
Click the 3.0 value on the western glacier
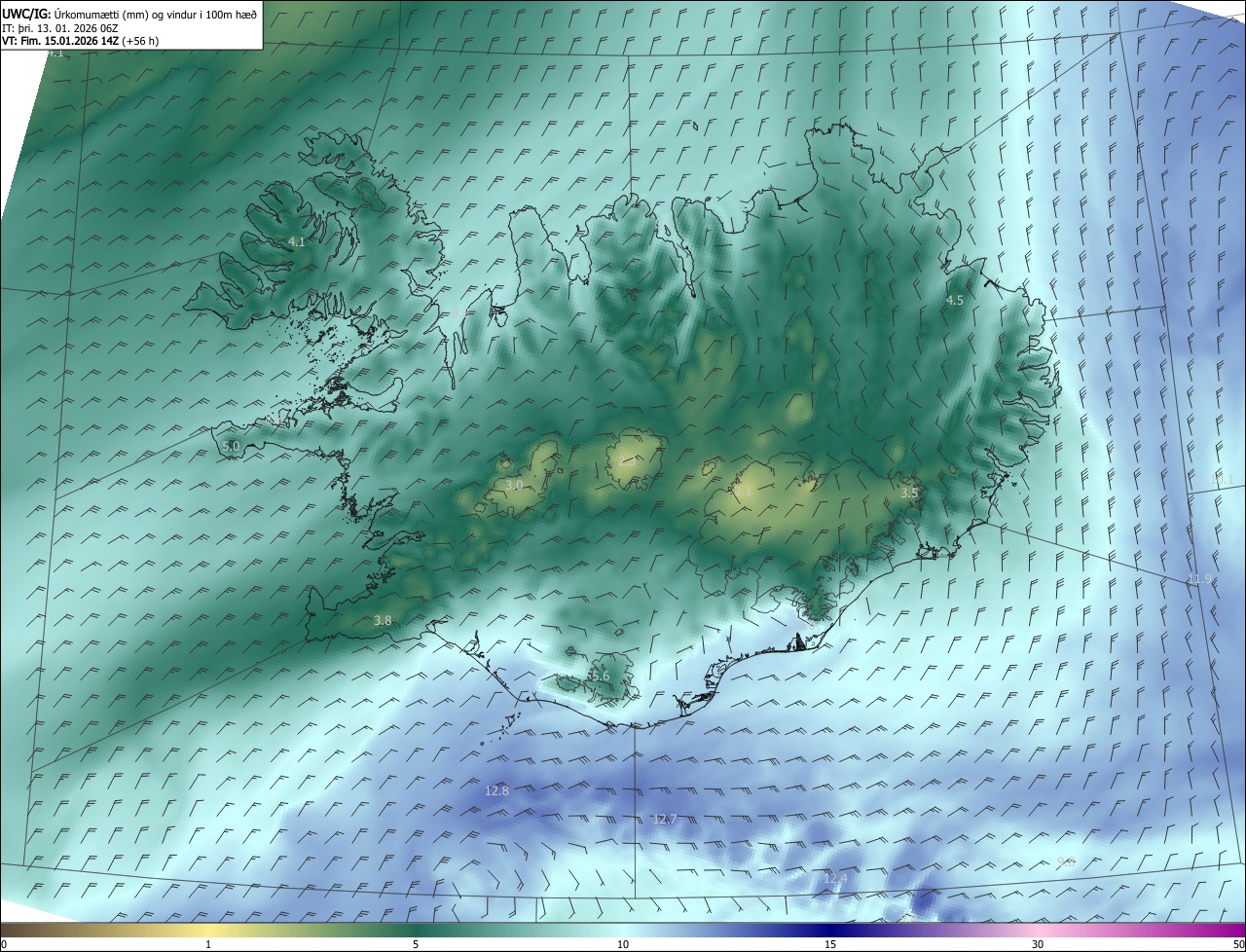pyautogui.click(x=515, y=485)
